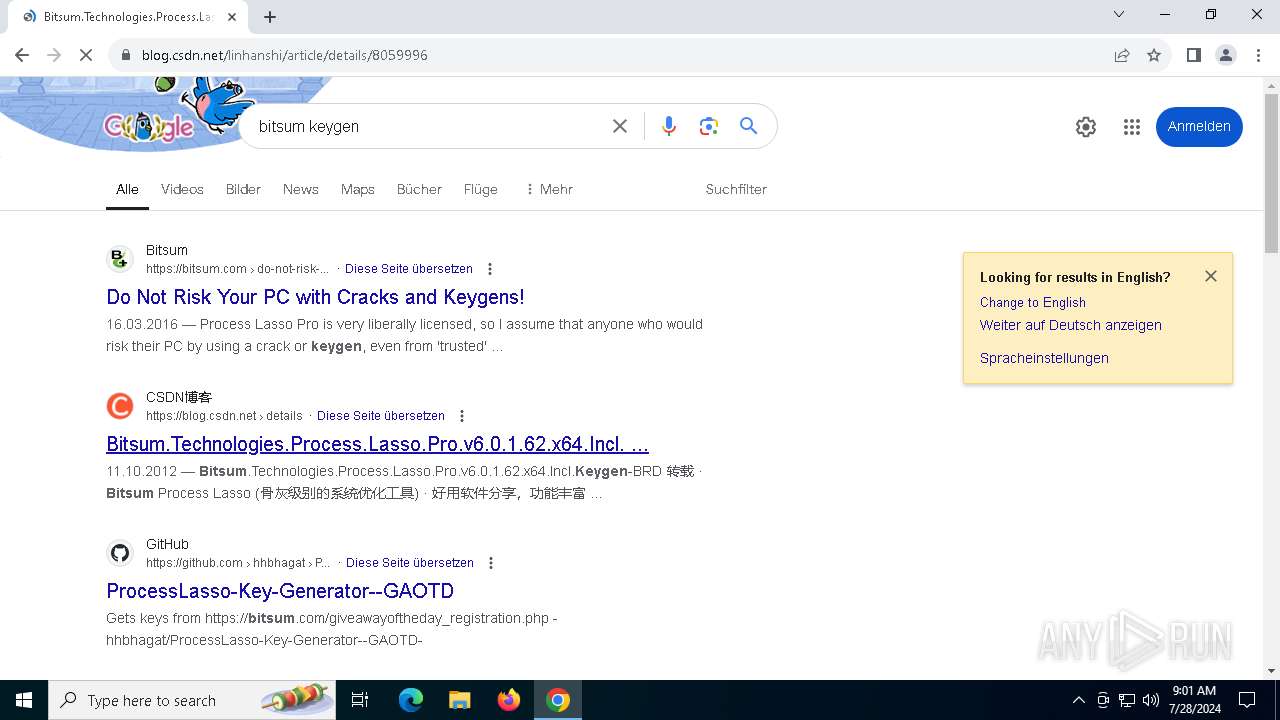Open ProcessLasso-Key-Generator--GAOTD result

tap(280, 591)
